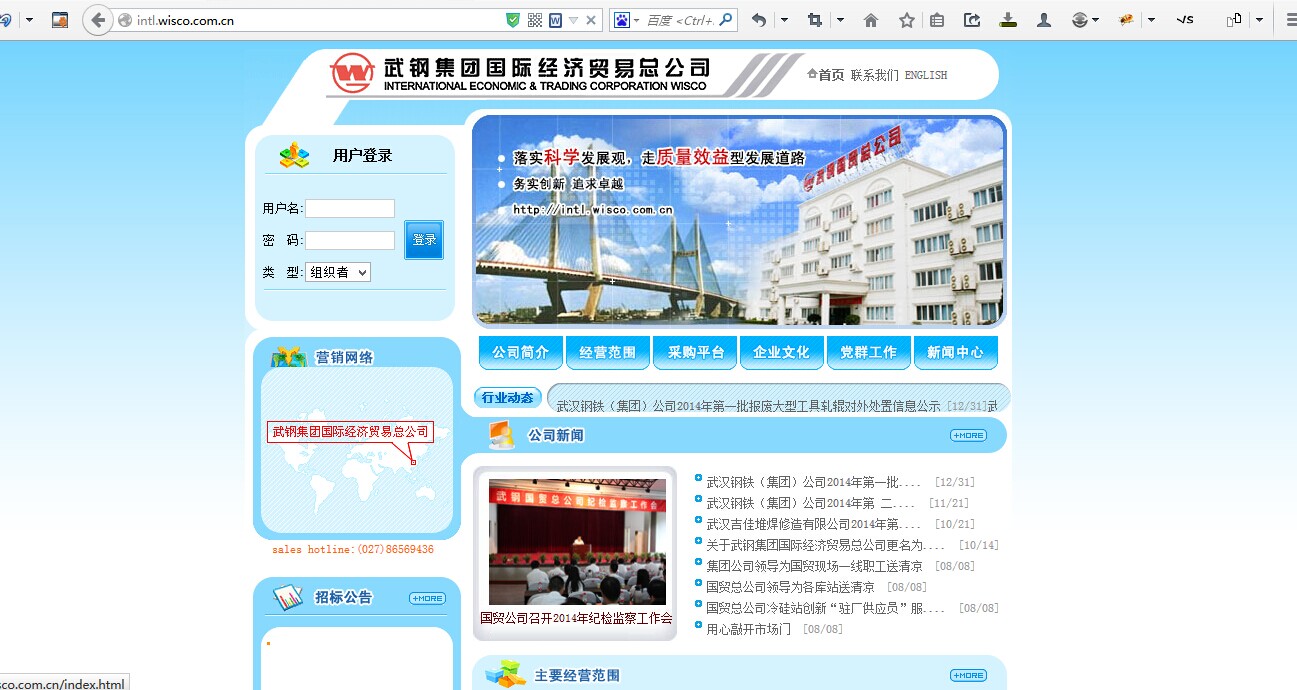Viewport: 1297px width, 690px height.
Task: Open the 企业文化 navigation tab
Action: click(x=782, y=352)
